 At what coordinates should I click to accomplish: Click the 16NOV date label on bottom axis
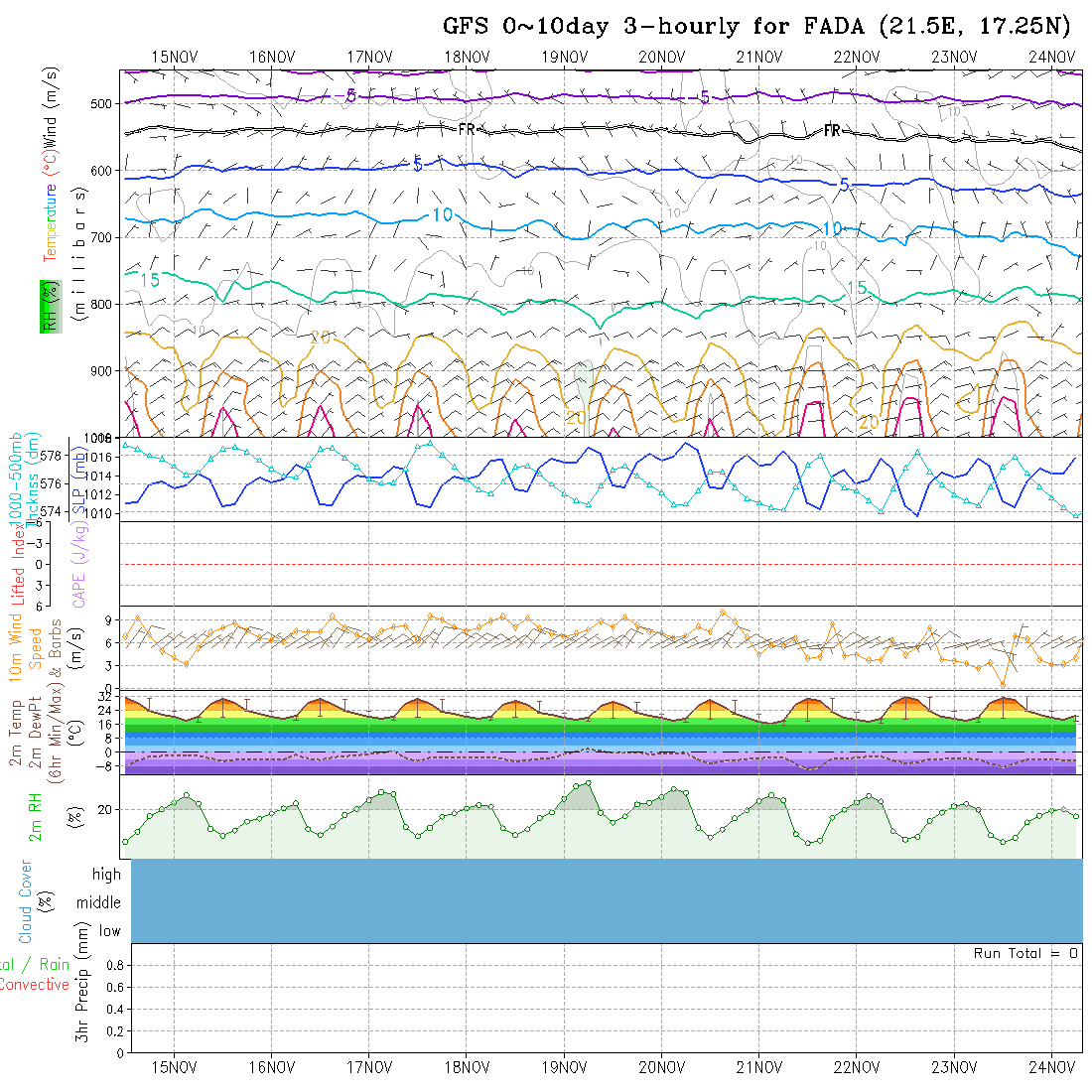271,1067
